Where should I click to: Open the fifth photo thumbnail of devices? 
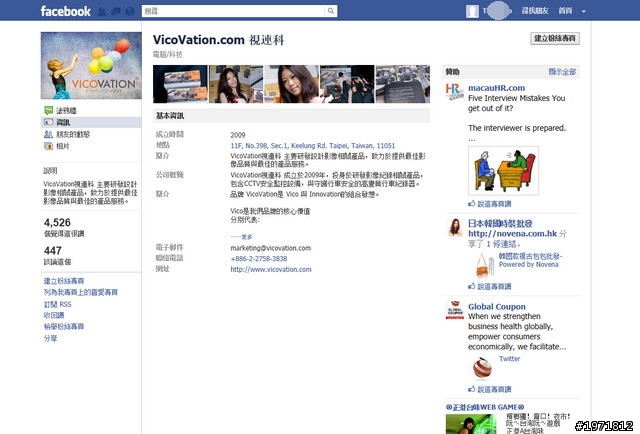click(x=402, y=84)
